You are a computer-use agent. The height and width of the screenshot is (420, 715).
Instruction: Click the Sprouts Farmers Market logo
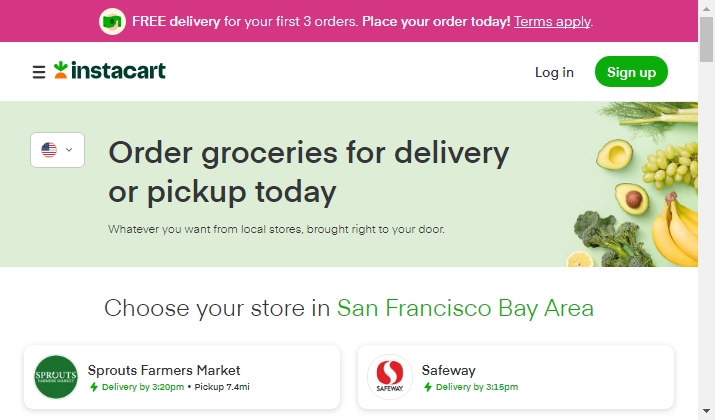(x=56, y=377)
